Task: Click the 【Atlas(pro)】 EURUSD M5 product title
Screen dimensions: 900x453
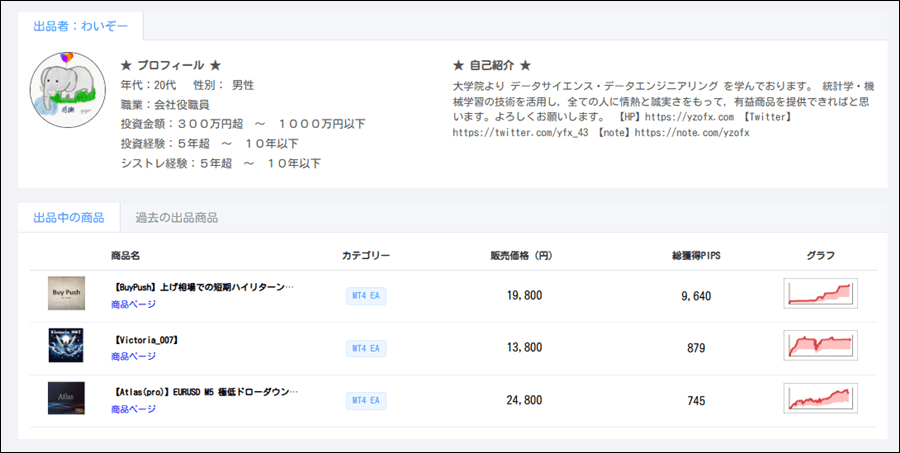Action: pos(205,391)
